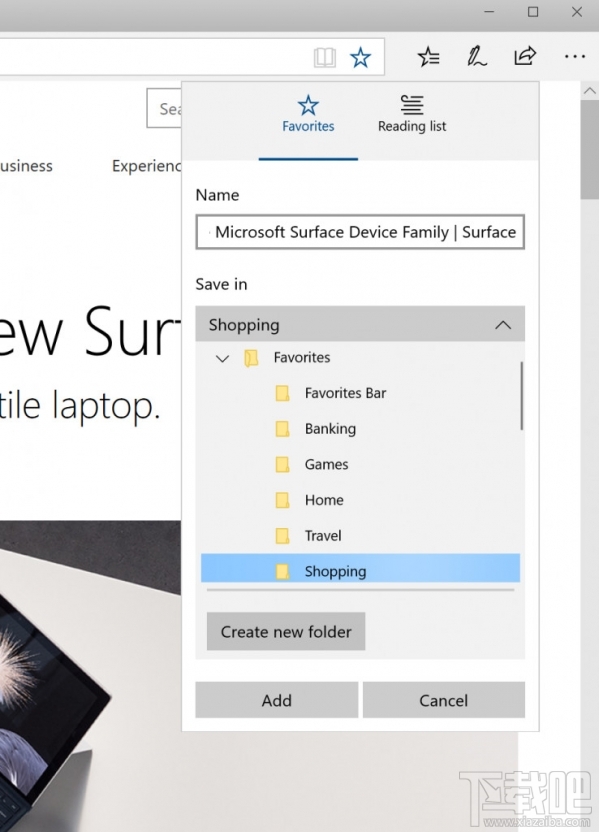The height and width of the screenshot is (832, 599).
Task: Click the page scrollbar up arrow
Action: (x=589, y=91)
